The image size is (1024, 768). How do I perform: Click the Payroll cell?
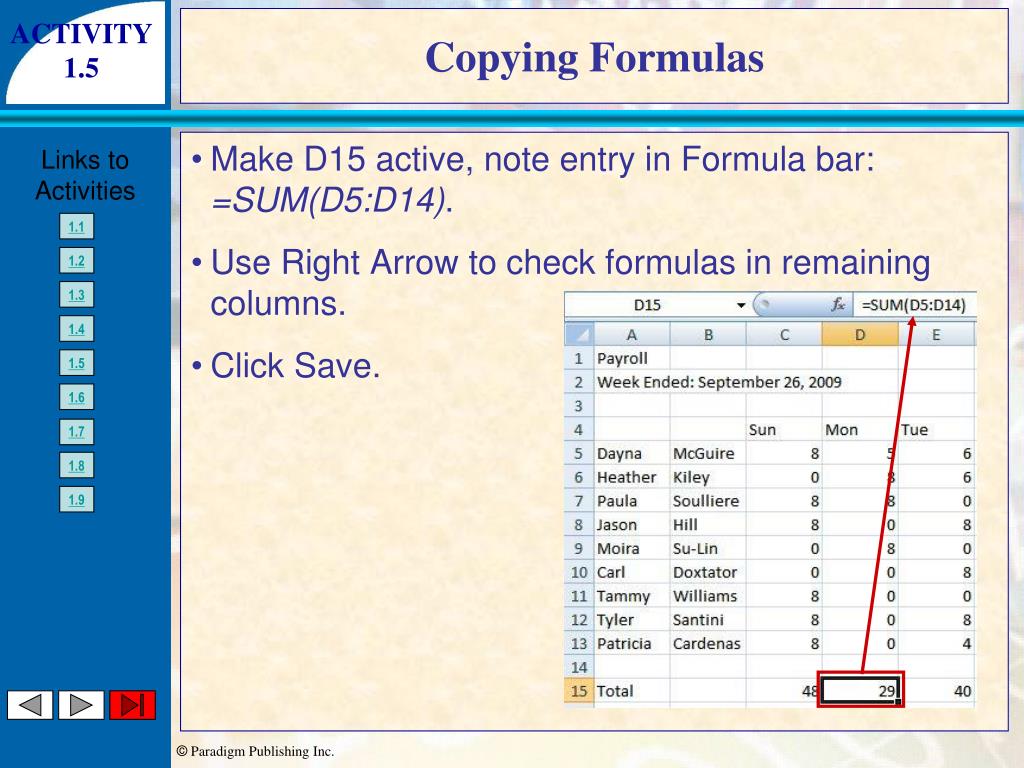[632, 359]
